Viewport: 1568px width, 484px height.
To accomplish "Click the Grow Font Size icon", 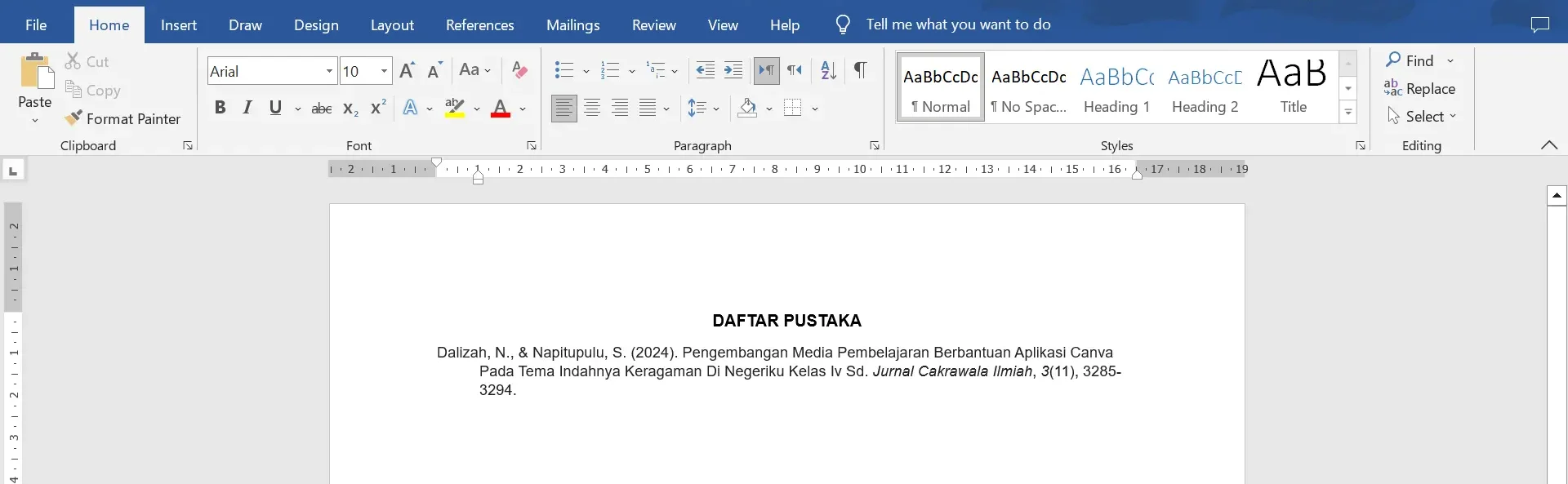I will [407, 70].
